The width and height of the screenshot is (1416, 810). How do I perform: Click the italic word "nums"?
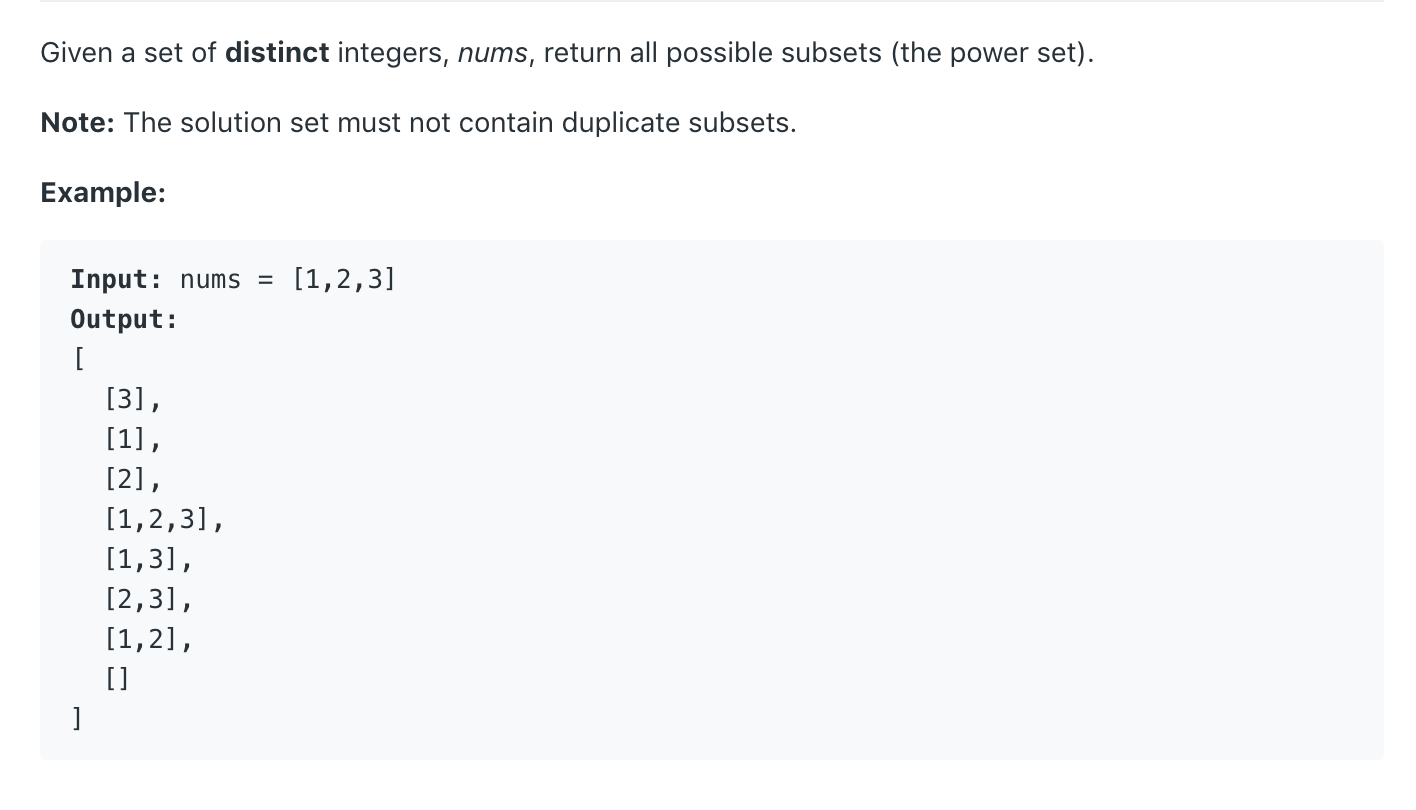(x=492, y=53)
